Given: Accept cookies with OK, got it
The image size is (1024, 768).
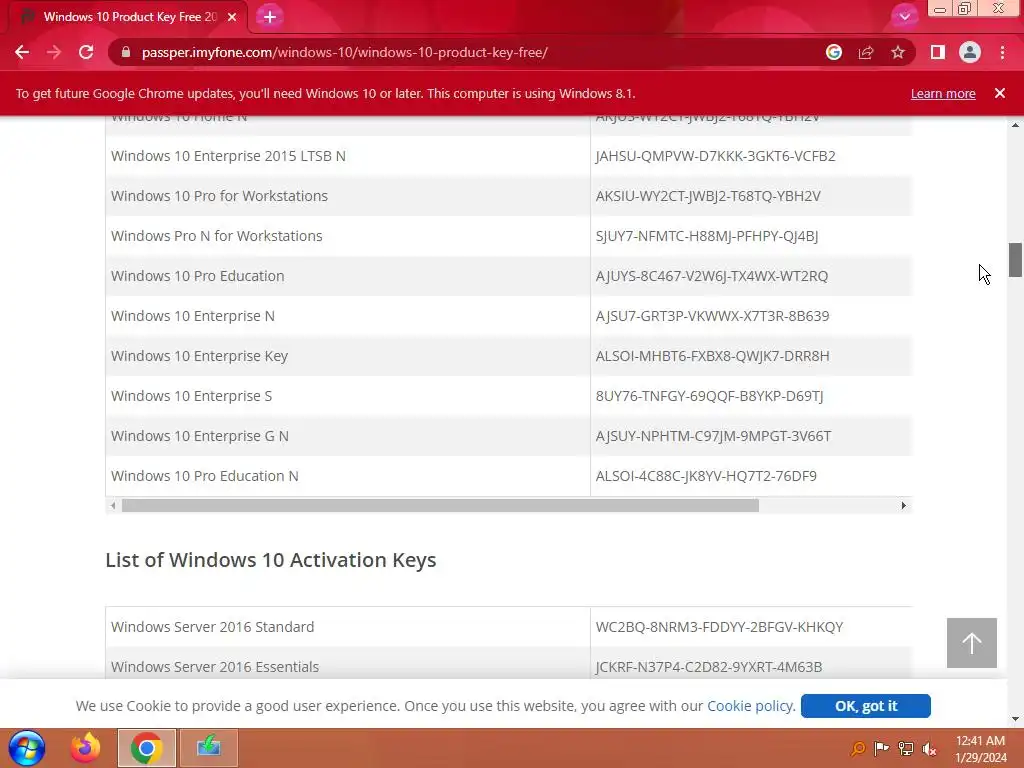Looking at the screenshot, I should click(865, 706).
